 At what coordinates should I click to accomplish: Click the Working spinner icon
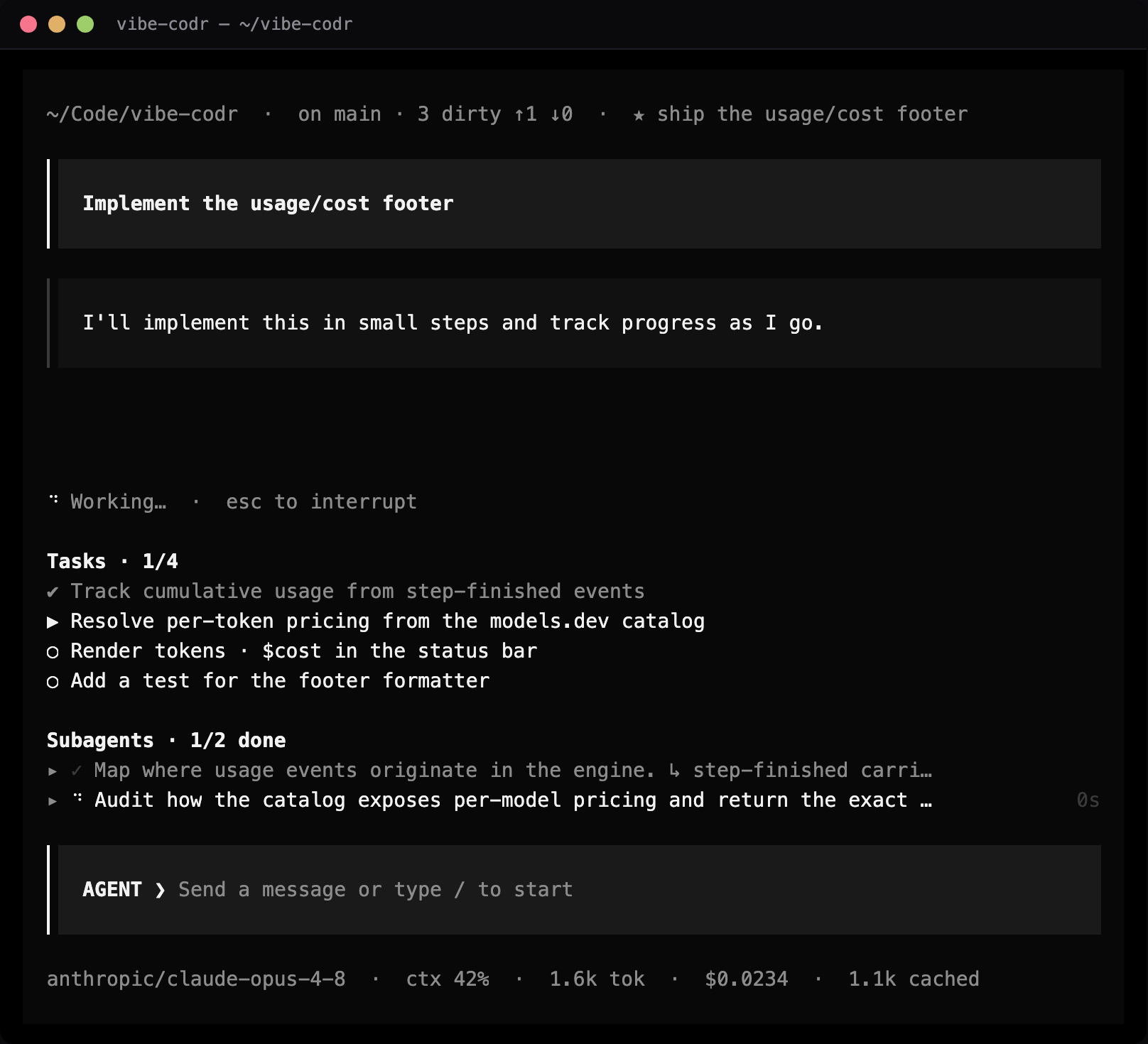(x=53, y=500)
